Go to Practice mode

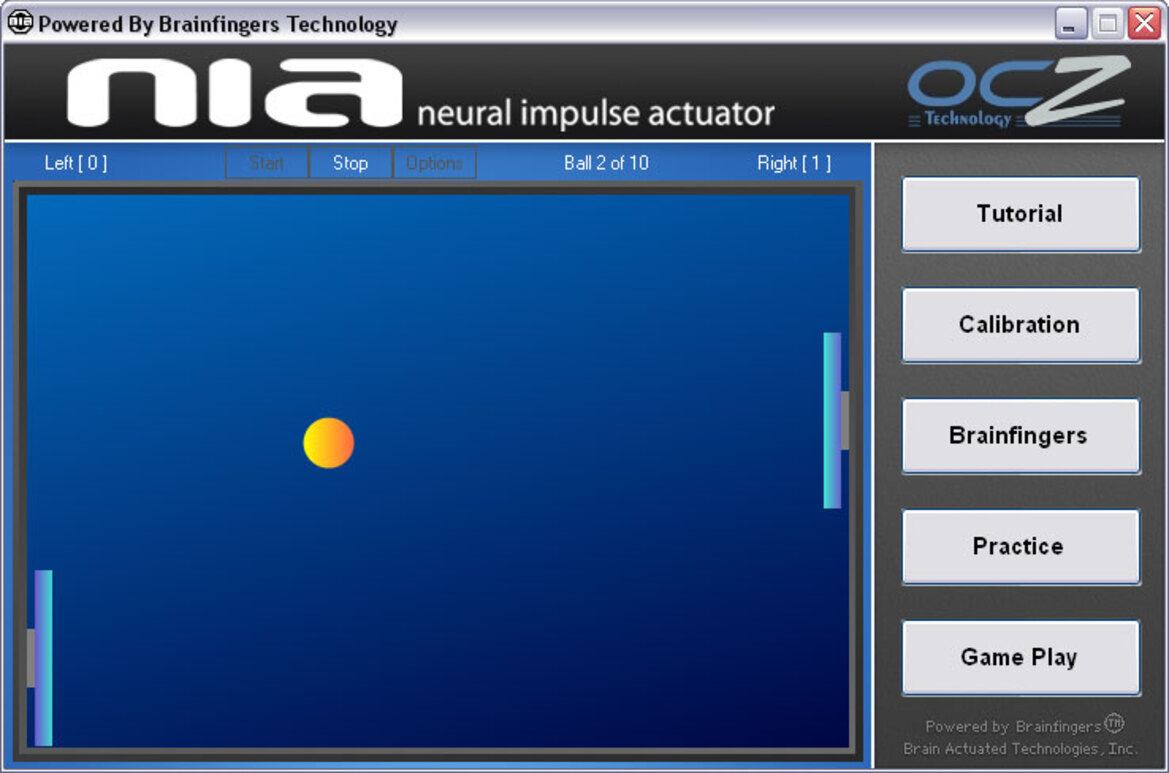[x=1020, y=546]
